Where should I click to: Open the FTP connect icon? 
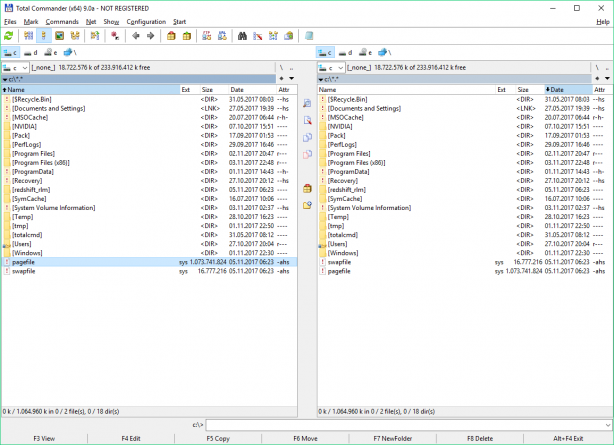pos(206,36)
